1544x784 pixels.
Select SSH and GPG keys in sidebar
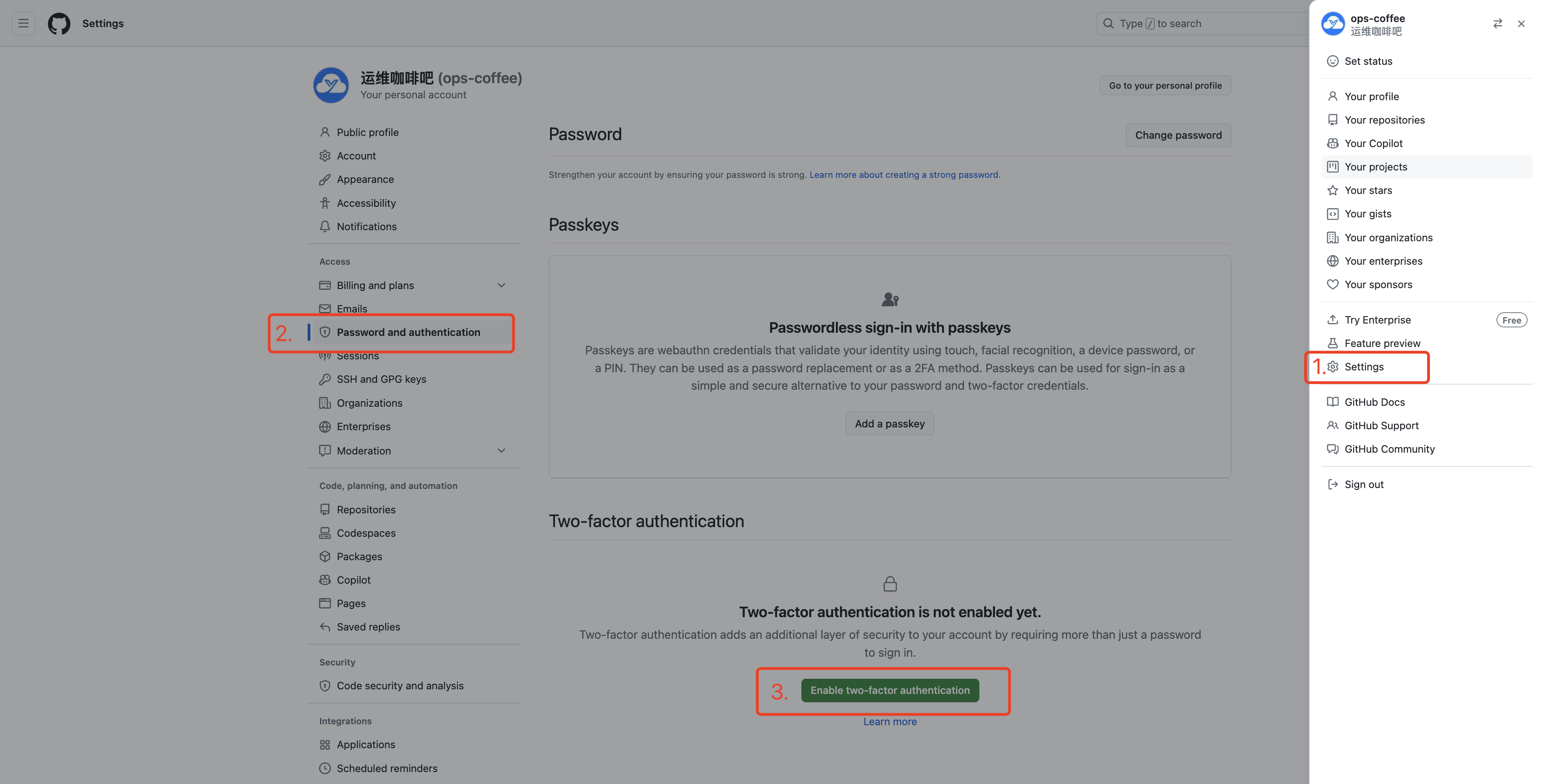click(x=381, y=379)
